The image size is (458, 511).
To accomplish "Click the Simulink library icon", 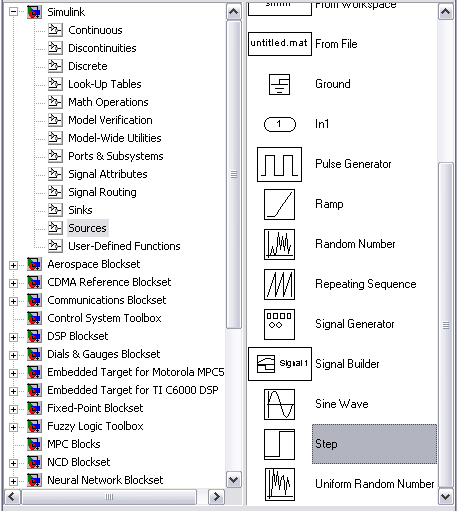I will coord(34,12).
